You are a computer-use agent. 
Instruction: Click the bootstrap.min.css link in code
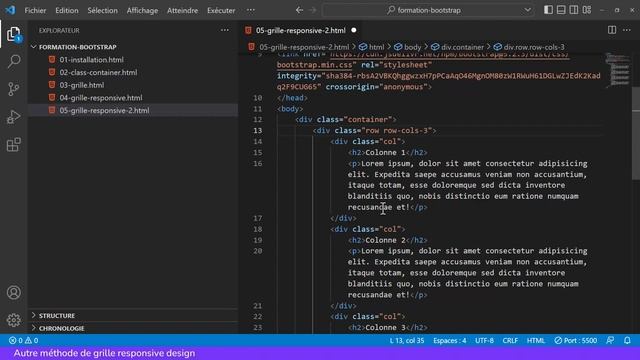click(x=314, y=65)
